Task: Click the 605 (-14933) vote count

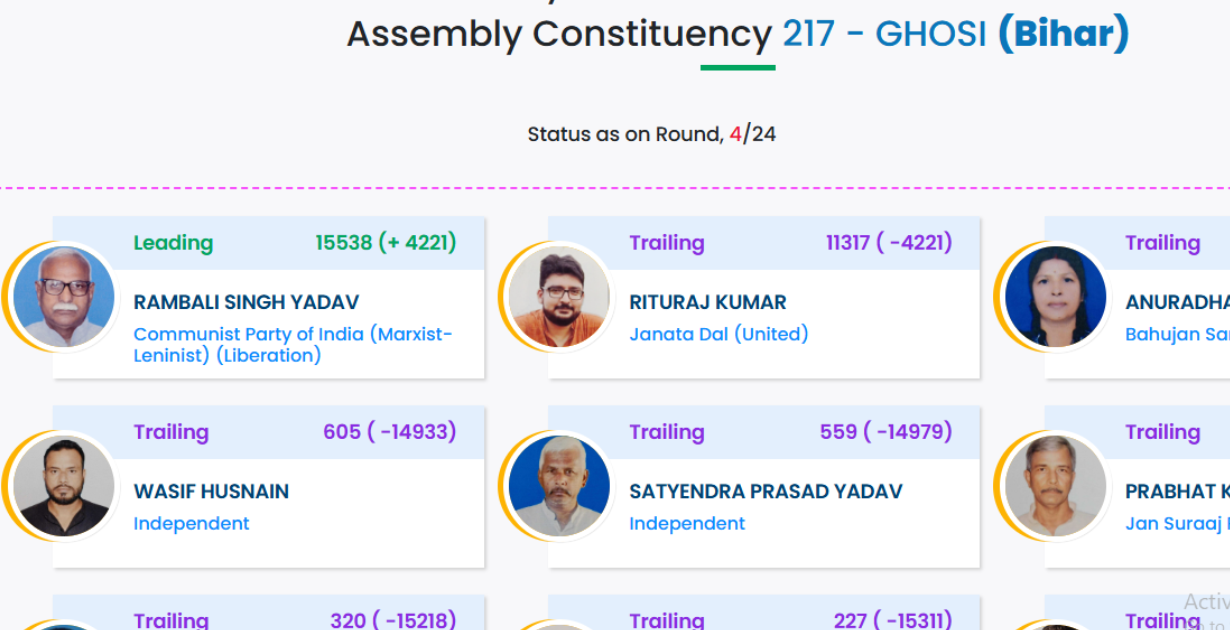Action: click(x=389, y=432)
